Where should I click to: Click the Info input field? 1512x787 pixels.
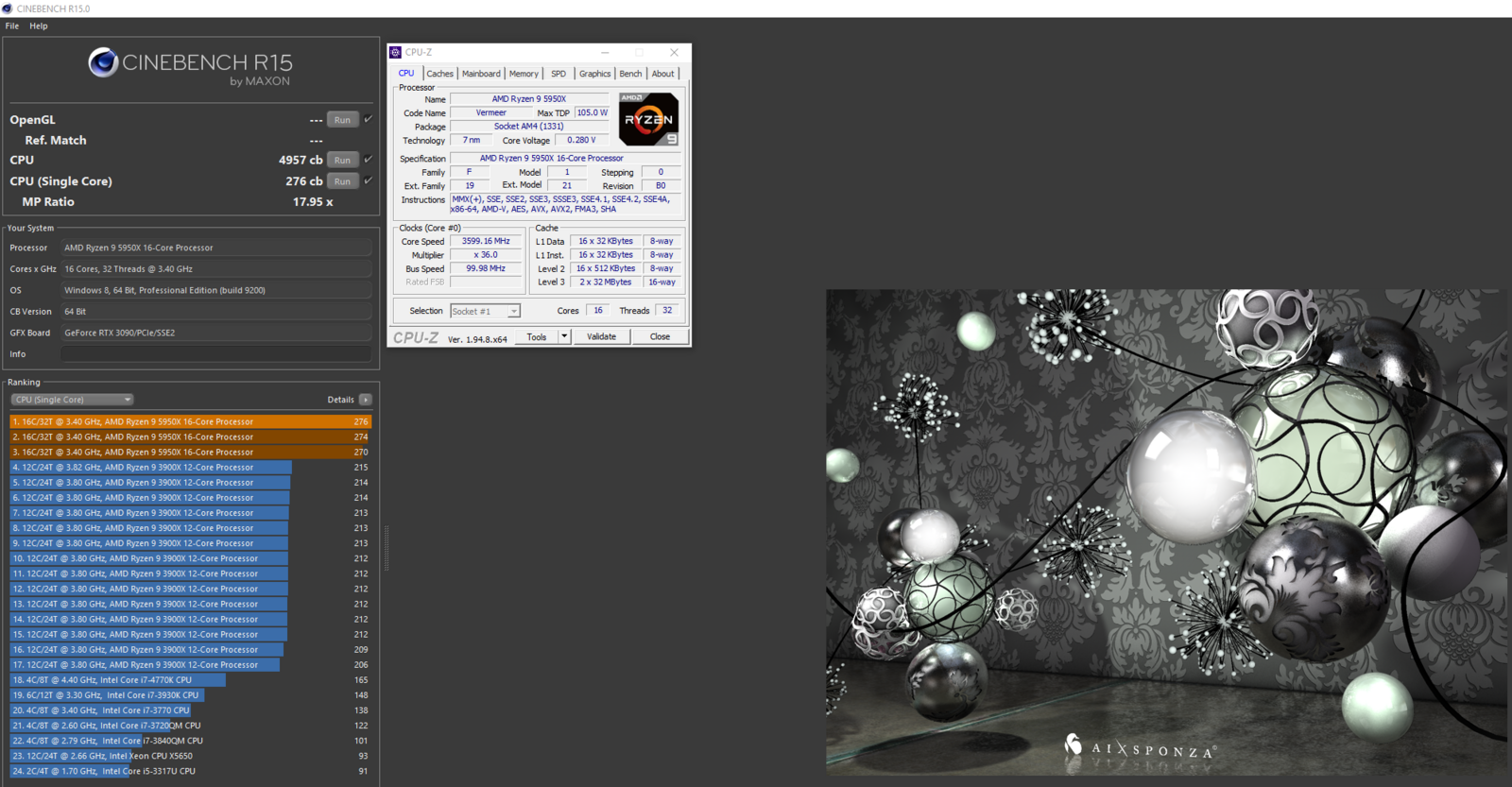[216, 353]
